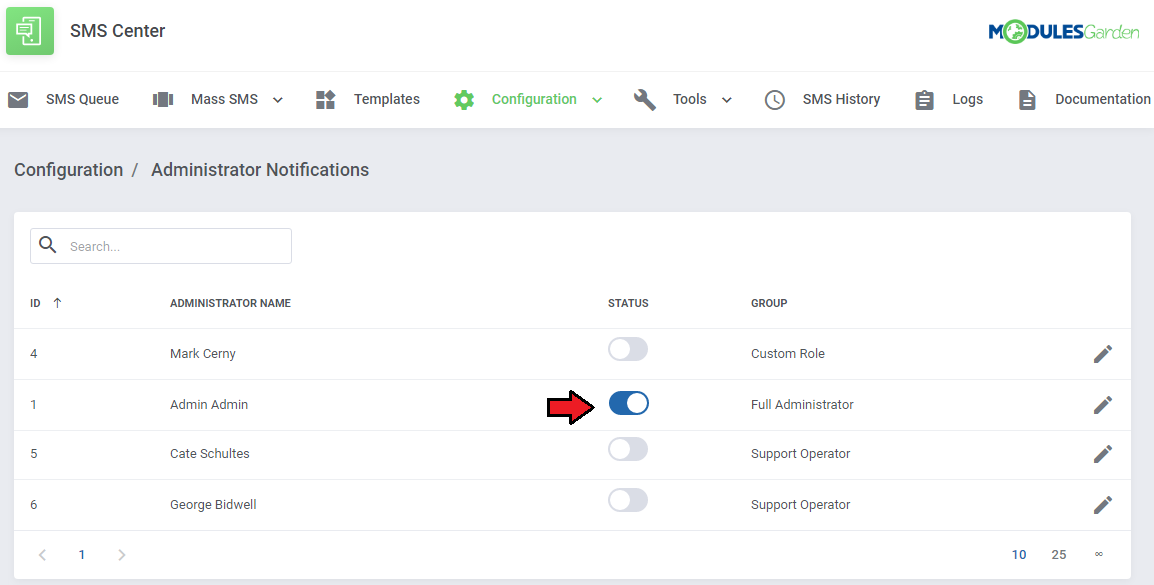Image resolution: width=1154 pixels, height=585 pixels.
Task: Click the Logs clipboard icon
Action: coord(924,99)
